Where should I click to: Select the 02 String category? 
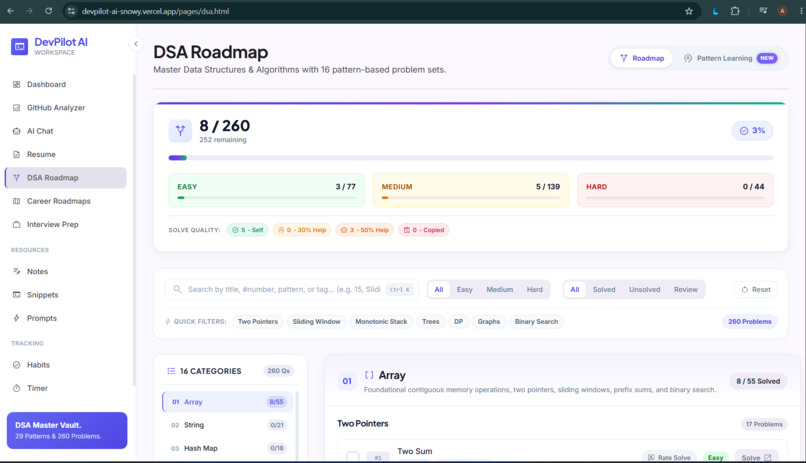point(228,425)
